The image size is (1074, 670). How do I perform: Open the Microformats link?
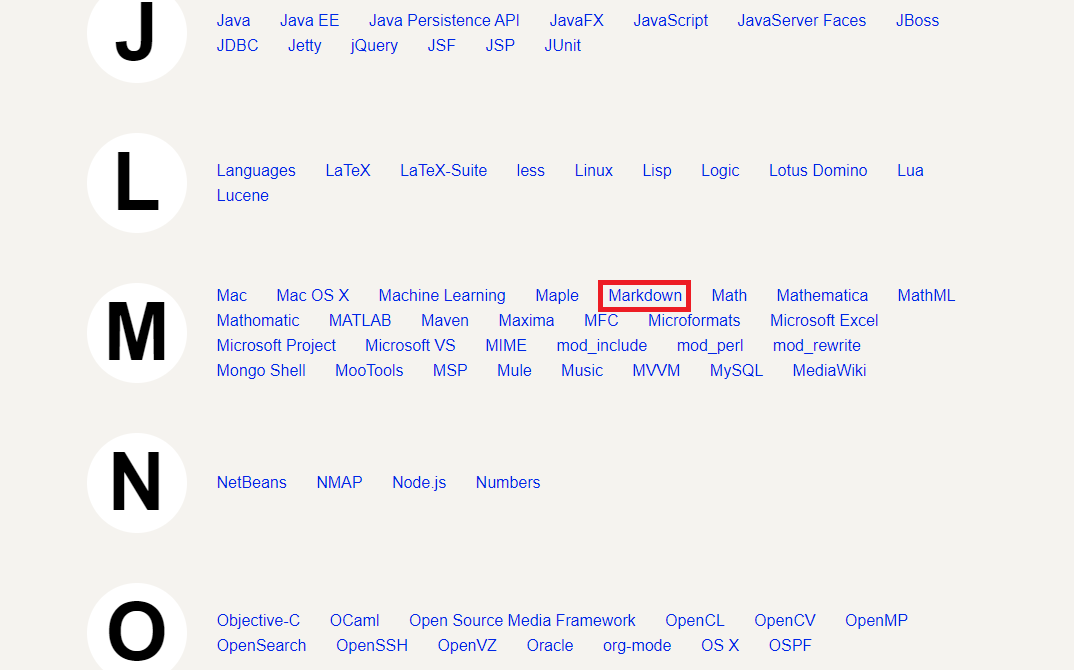pos(694,321)
